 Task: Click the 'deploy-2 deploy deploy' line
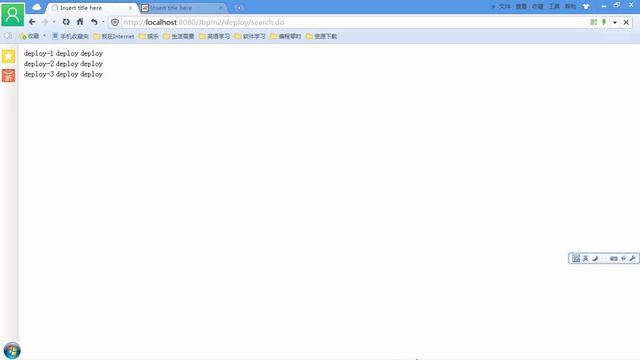click(63, 64)
